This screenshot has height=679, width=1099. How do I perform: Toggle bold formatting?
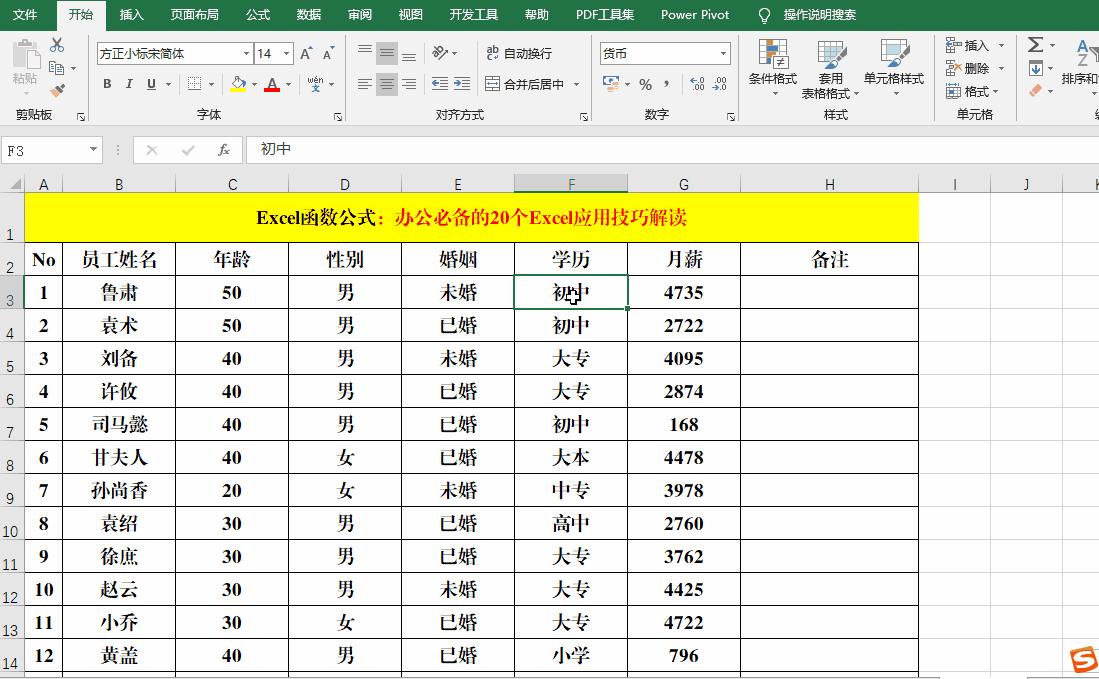tap(106, 84)
